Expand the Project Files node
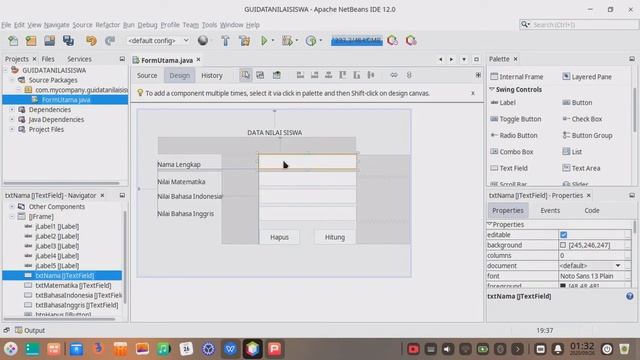The height and width of the screenshot is (360, 640). click(x=12, y=129)
